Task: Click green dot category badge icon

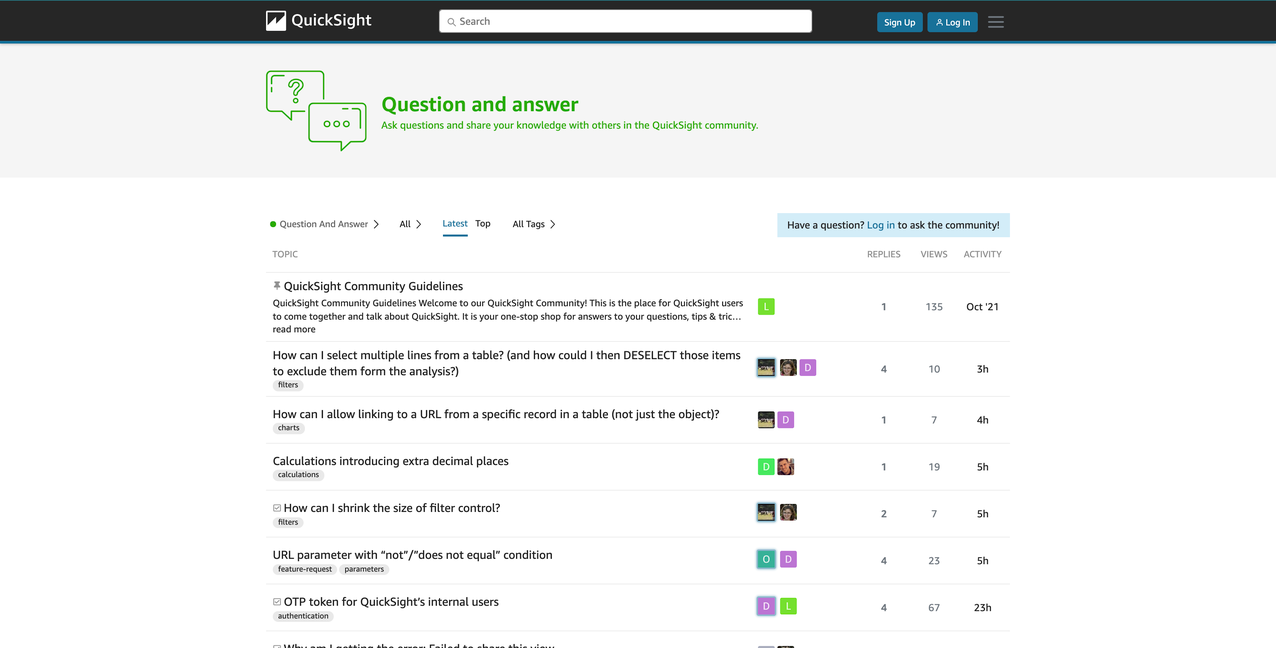Action: pyautogui.click(x=273, y=224)
